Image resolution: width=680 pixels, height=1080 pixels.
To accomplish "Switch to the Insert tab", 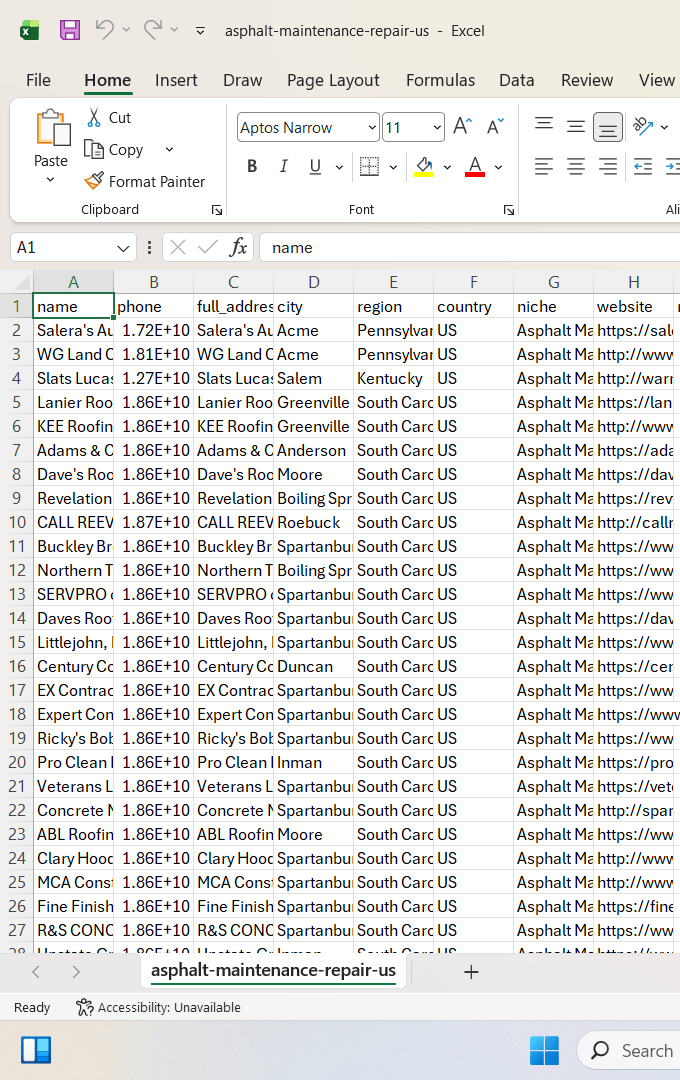I will pyautogui.click(x=176, y=80).
